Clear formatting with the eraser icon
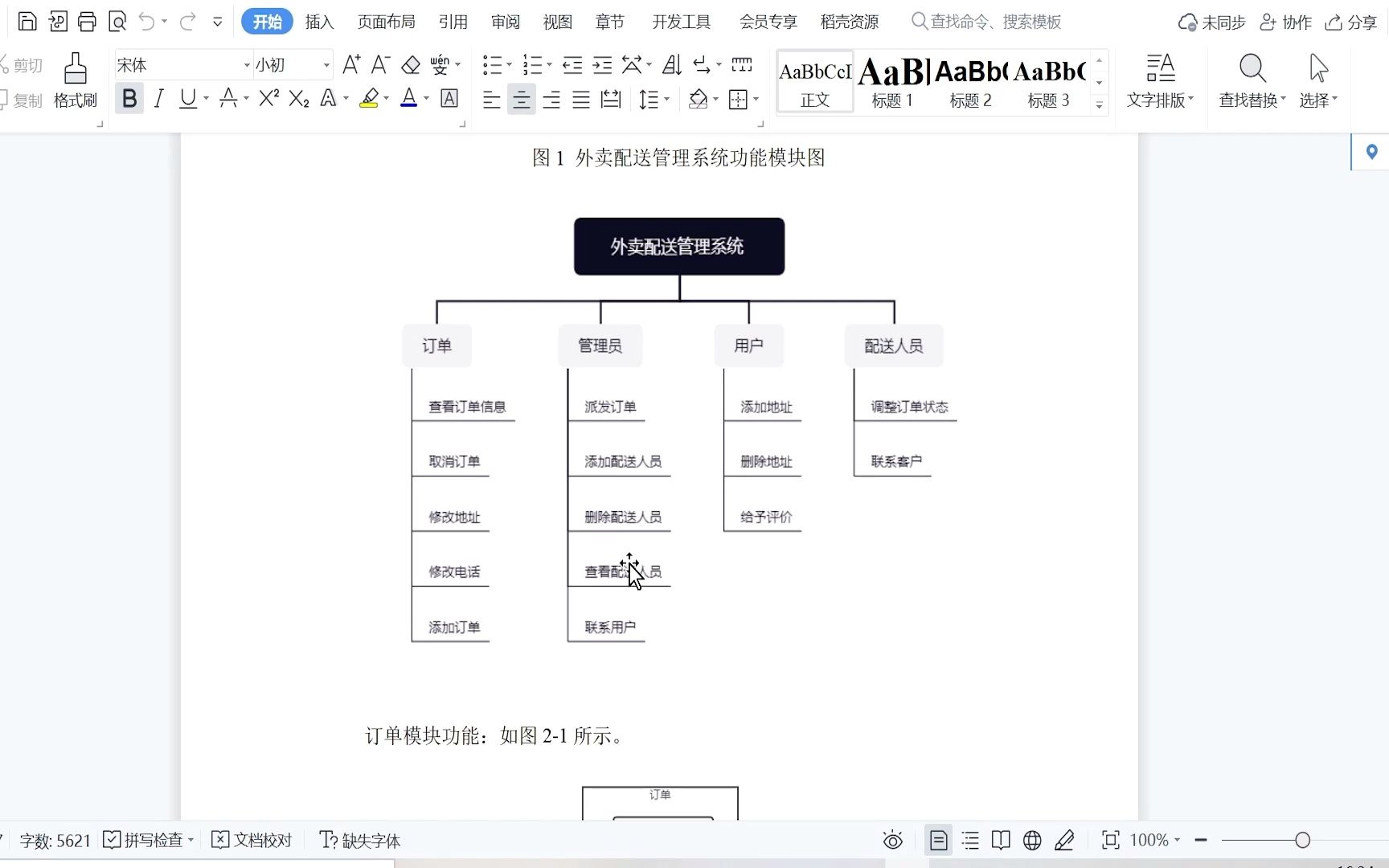 pyautogui.click(x=411, y=65)
